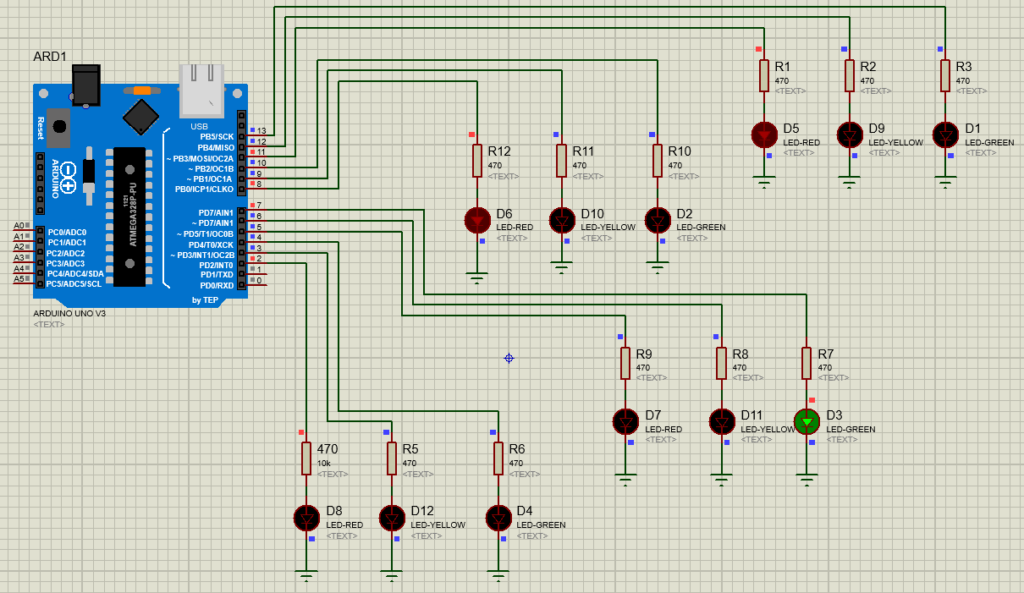Click Arduino pin PD1/TXD
1024x593 pixels.
217,275
